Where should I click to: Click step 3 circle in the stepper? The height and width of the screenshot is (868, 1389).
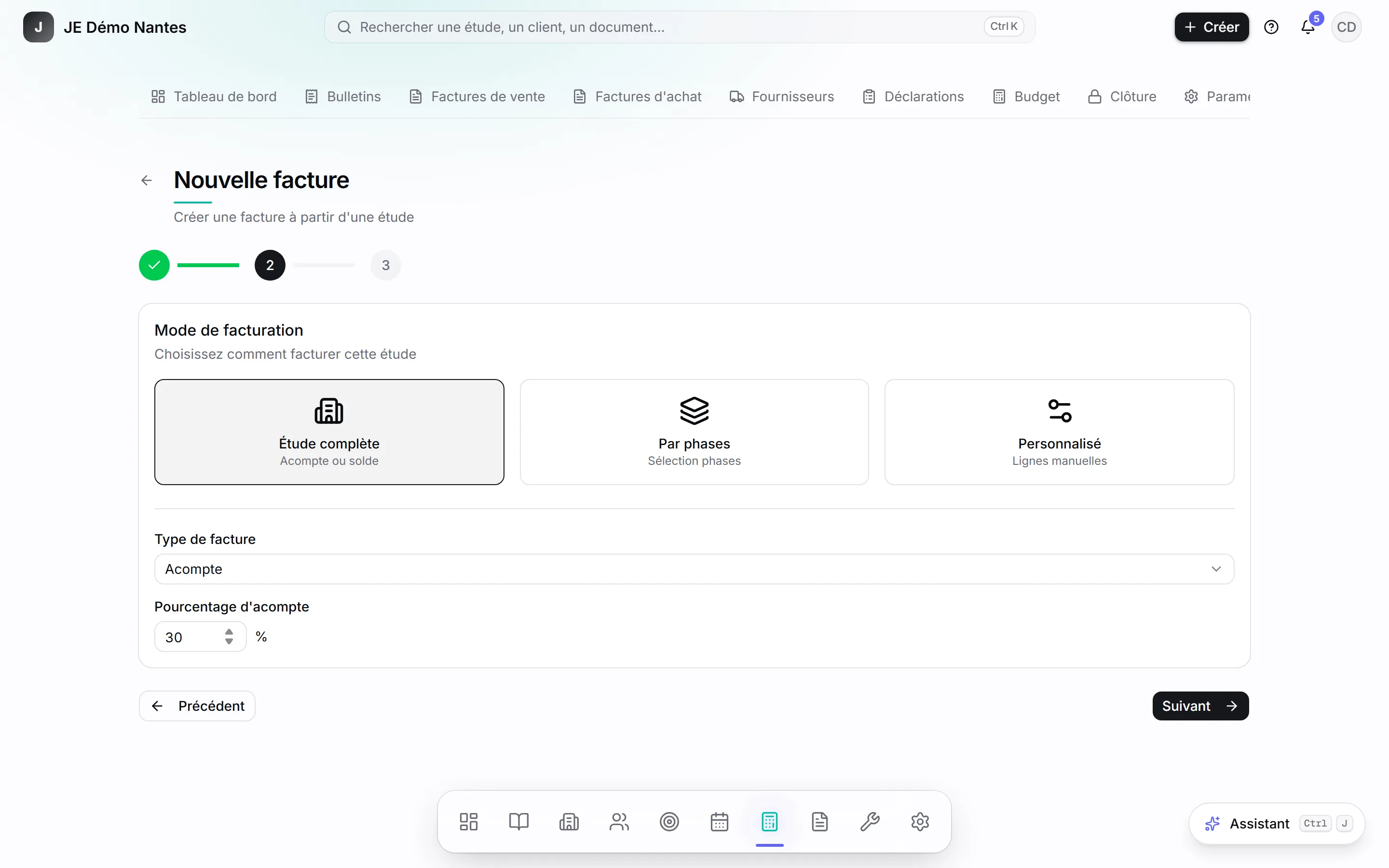(x=386, y=265)
